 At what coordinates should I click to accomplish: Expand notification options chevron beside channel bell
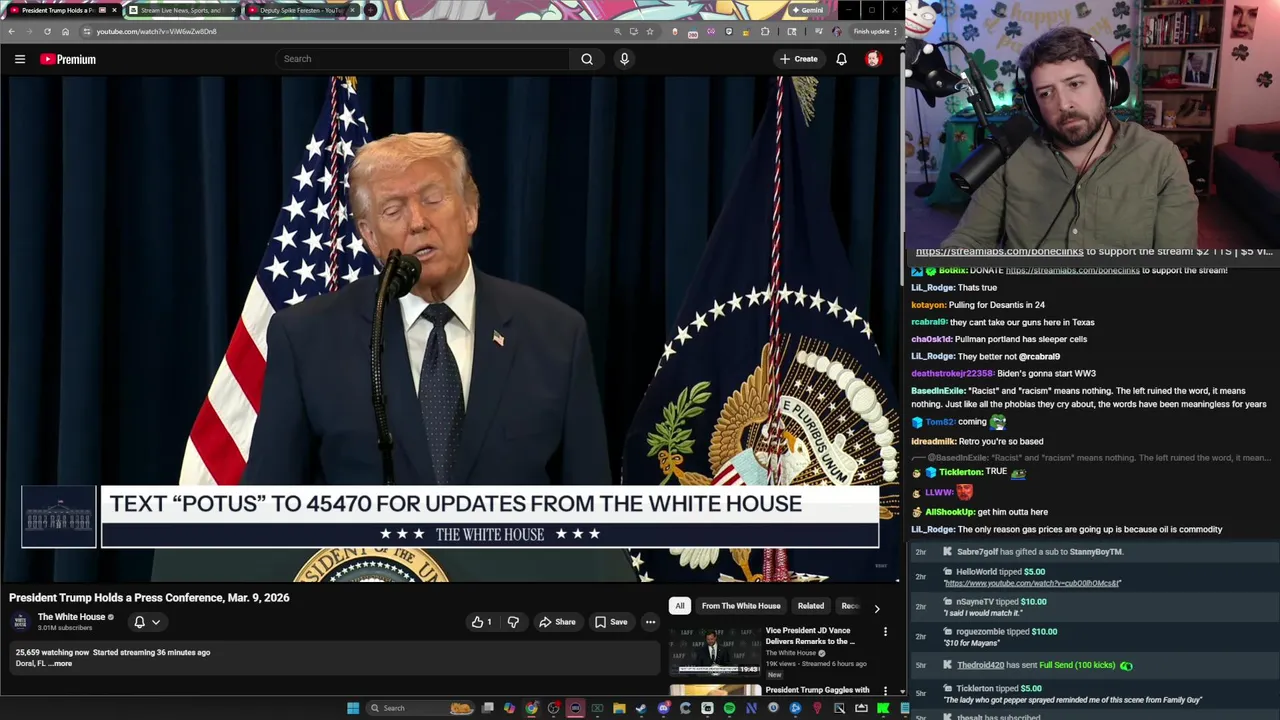pos(156,622)
